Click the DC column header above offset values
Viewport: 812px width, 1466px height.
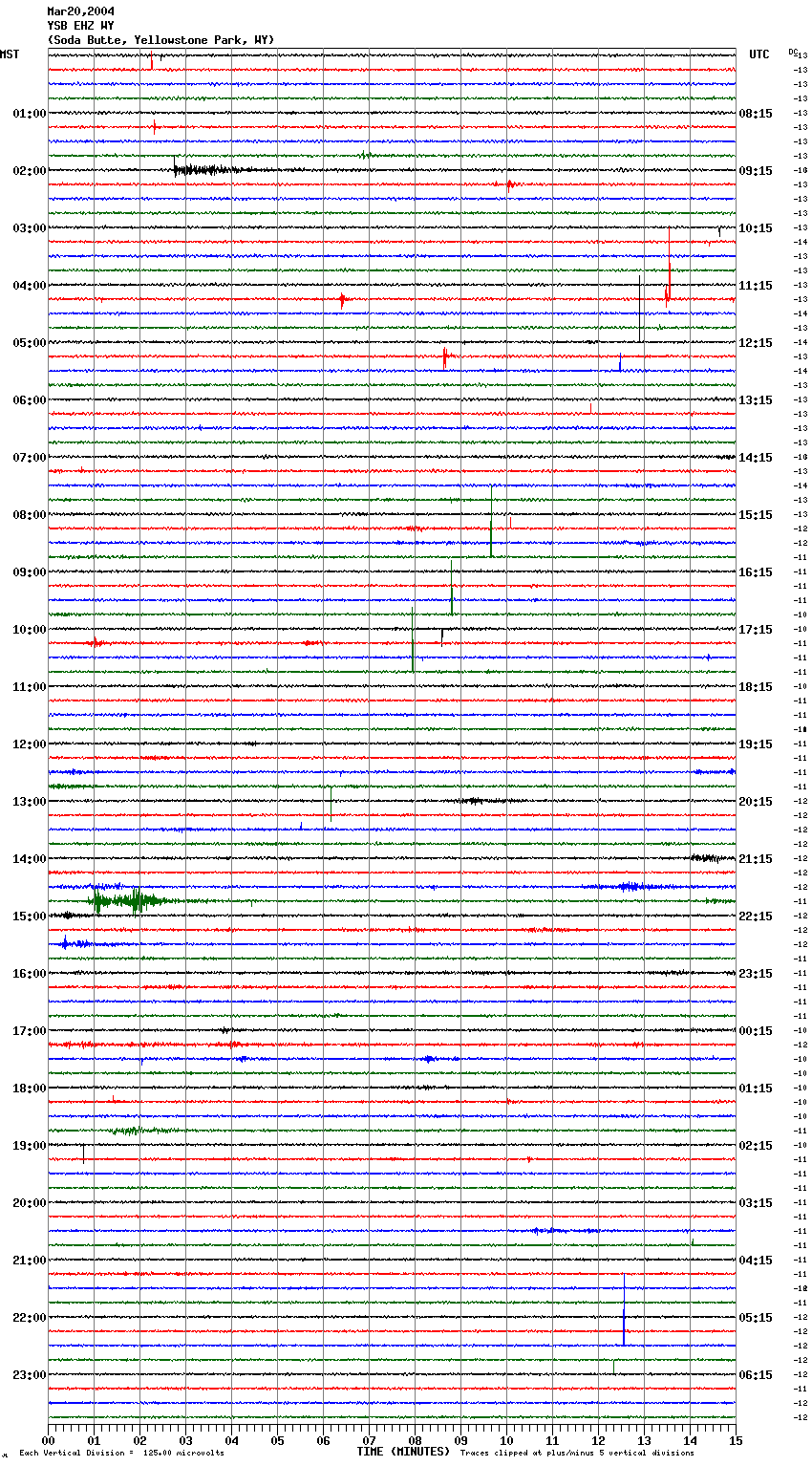pyautogui.click(x=792, y=52)
